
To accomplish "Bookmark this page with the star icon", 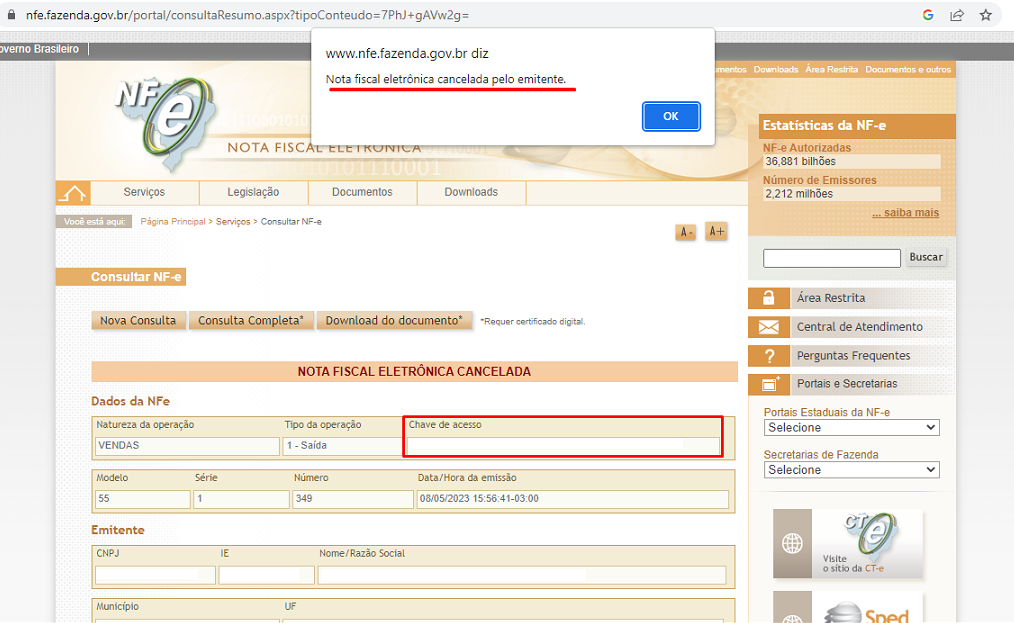I will pyautogui.click(x=986, y=15).
